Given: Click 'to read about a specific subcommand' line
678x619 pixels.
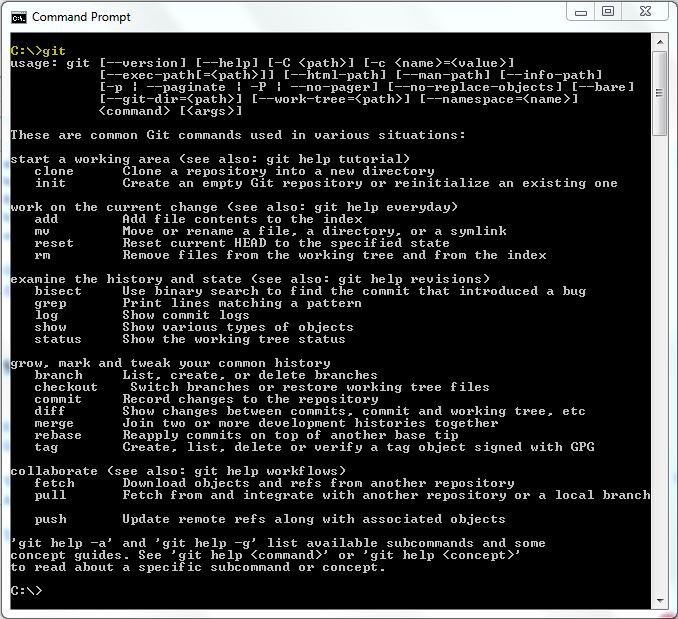Looking at the screenshot, I should pyautogui.click(x=198, y=567).
